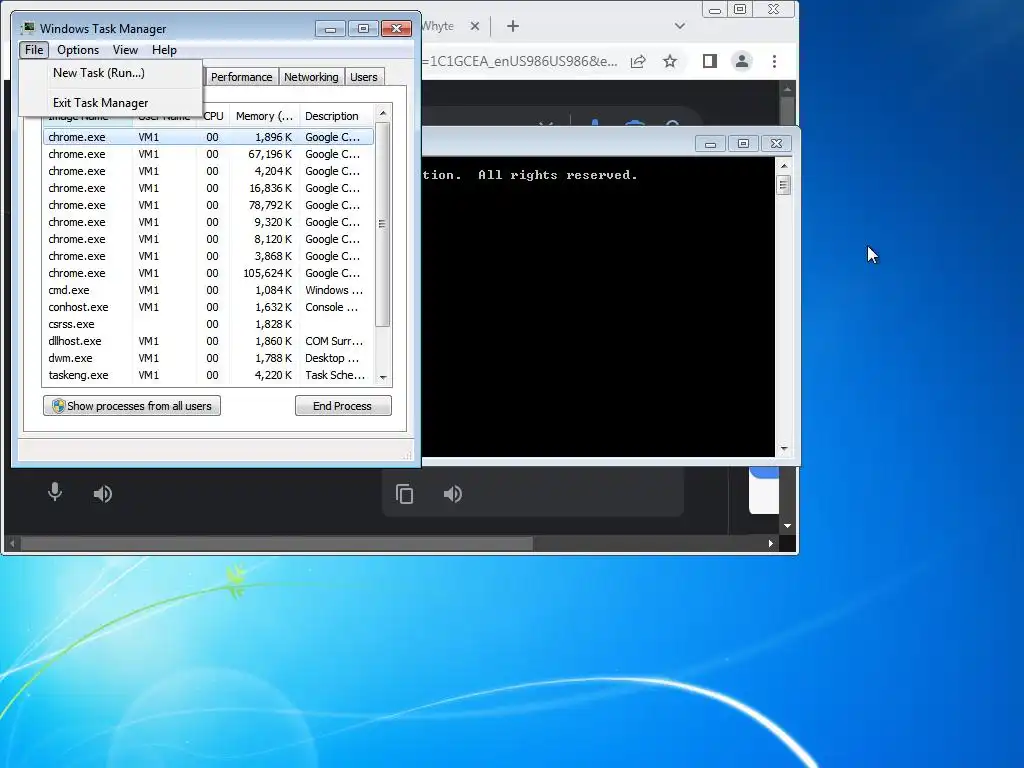The image size is (1024, 768).
Task: Click the Chrome page vertical scroll down arrow
Action: [788, 526]
